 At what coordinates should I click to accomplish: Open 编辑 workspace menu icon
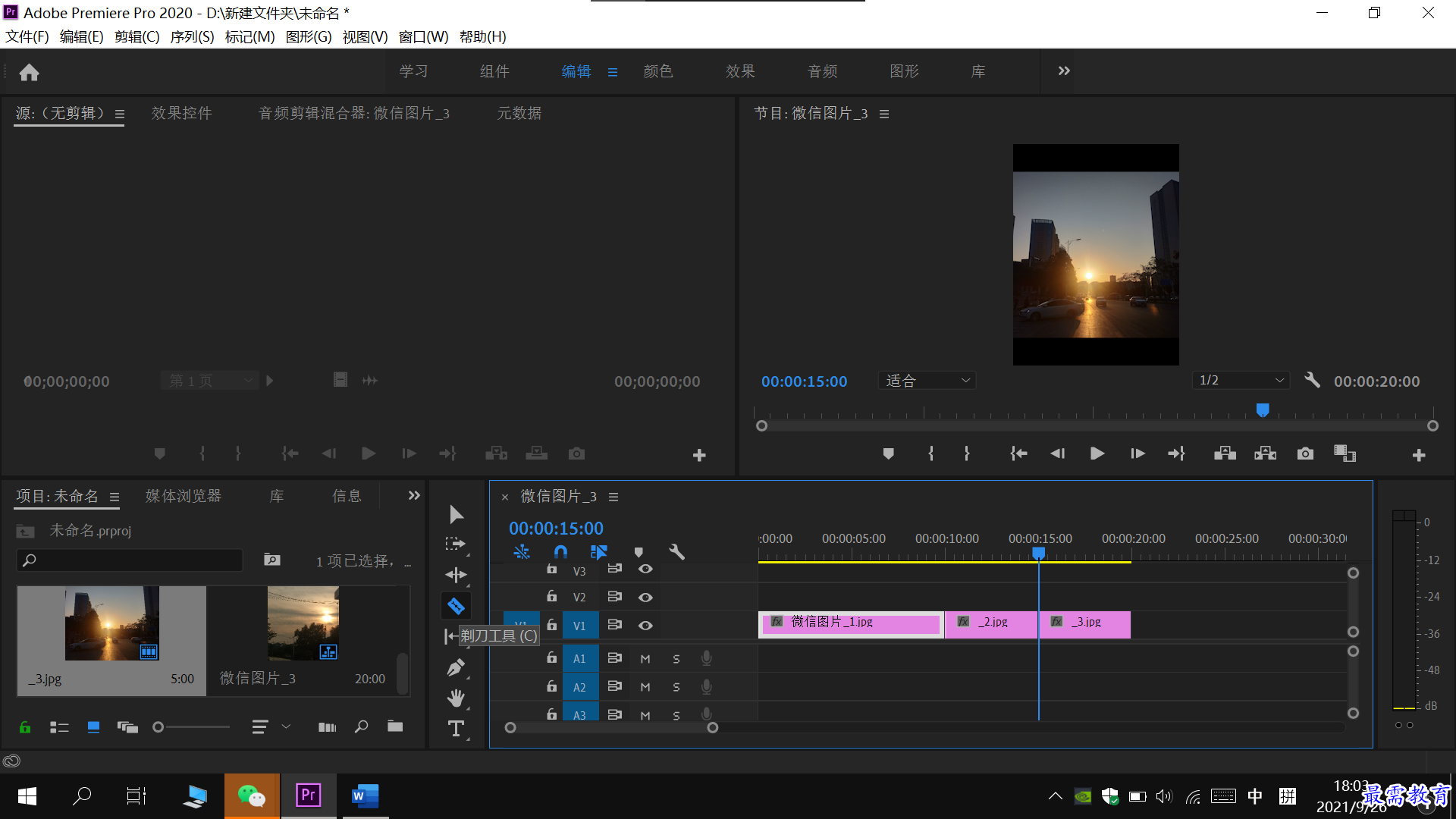pos(613,72)
